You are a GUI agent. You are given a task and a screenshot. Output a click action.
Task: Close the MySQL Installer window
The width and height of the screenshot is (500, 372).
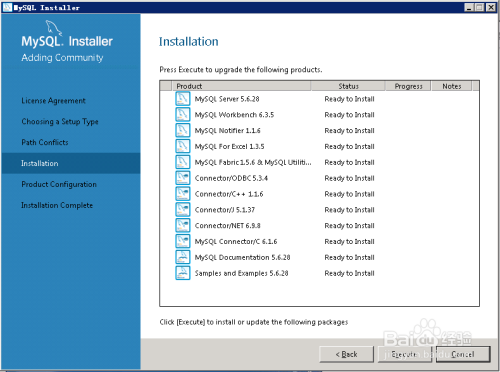coord(491,7)
